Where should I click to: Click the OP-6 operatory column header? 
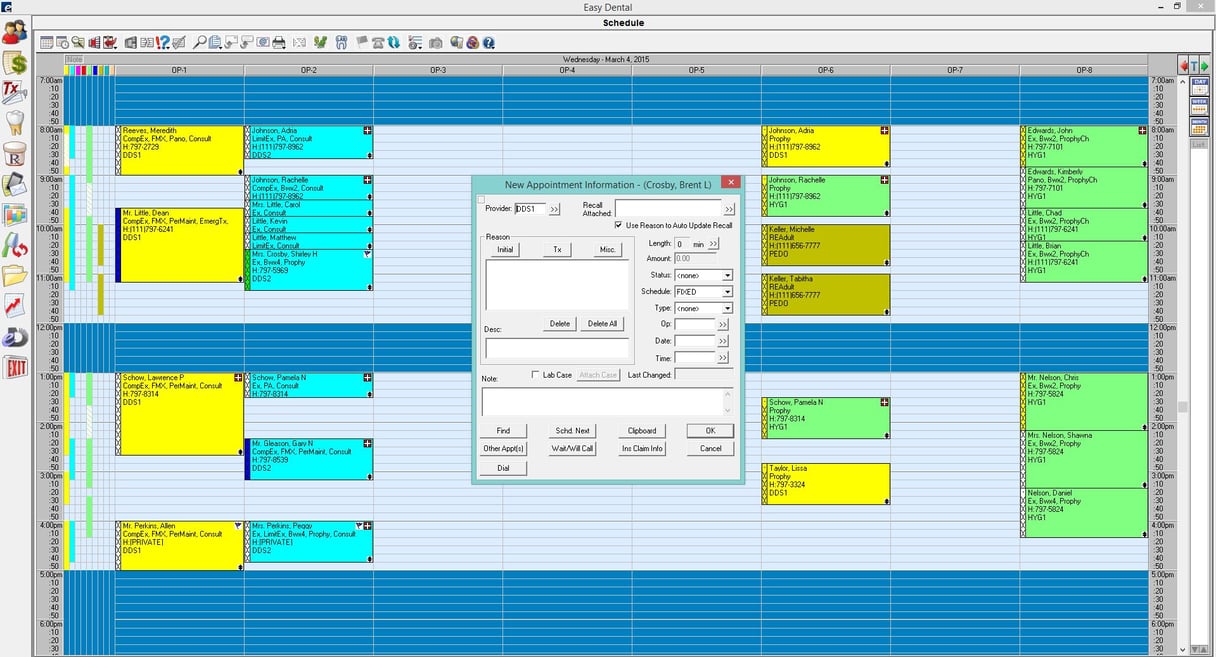tap(825, 70)
